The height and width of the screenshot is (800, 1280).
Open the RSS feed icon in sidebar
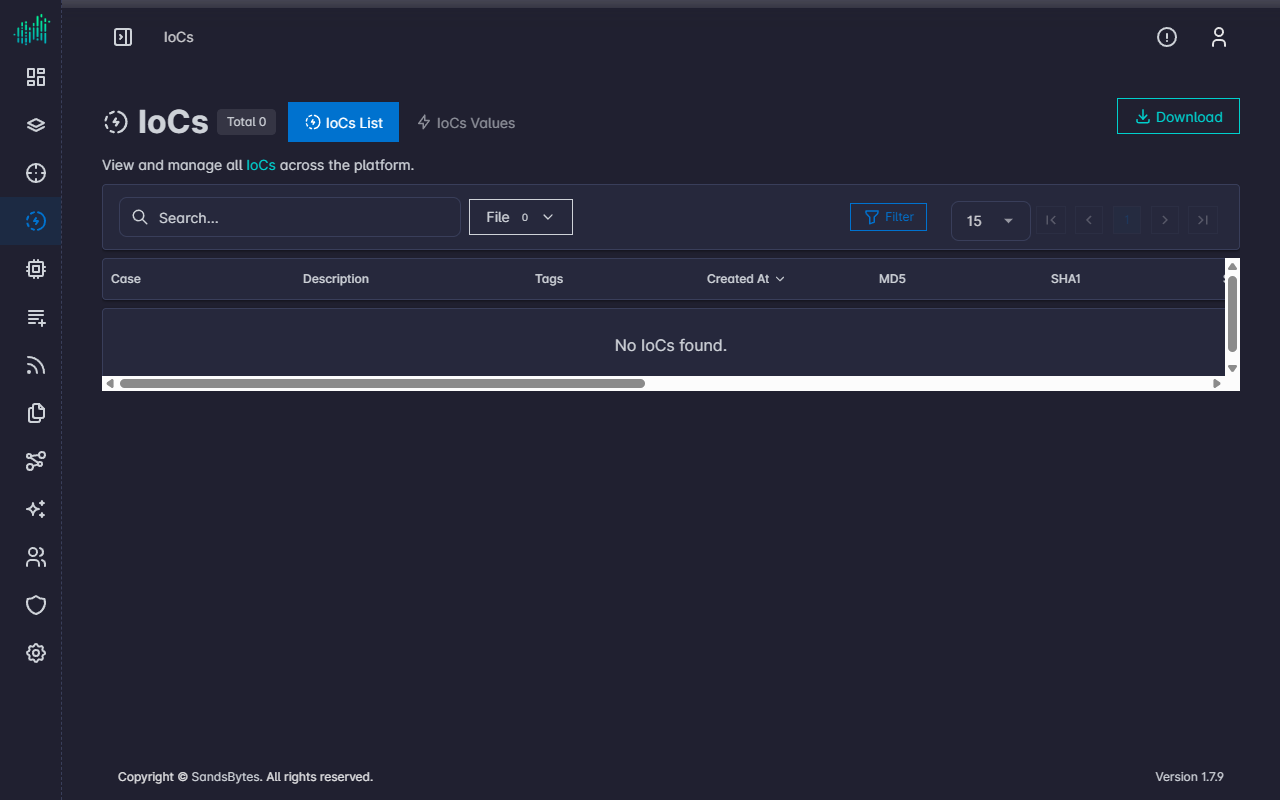(36, 365)
